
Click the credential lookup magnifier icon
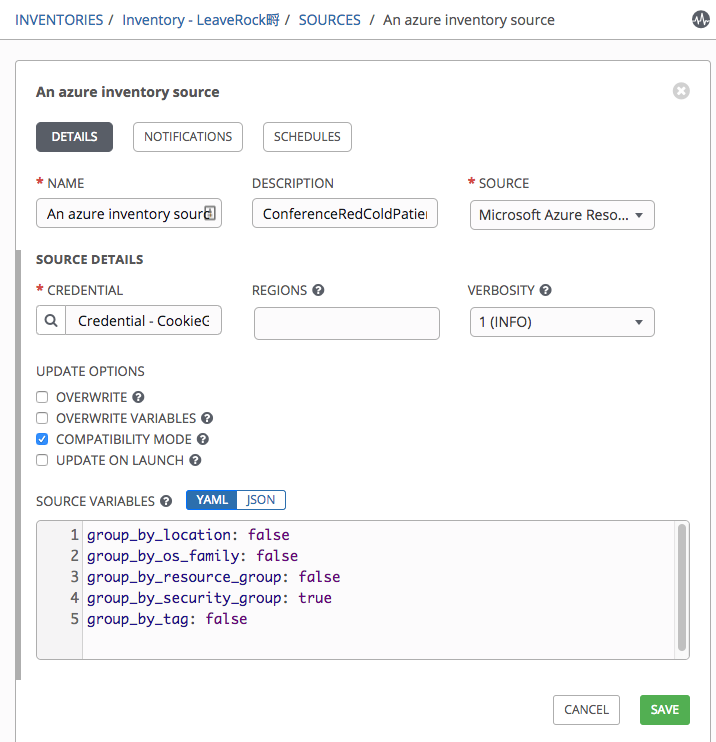[51, 320]
